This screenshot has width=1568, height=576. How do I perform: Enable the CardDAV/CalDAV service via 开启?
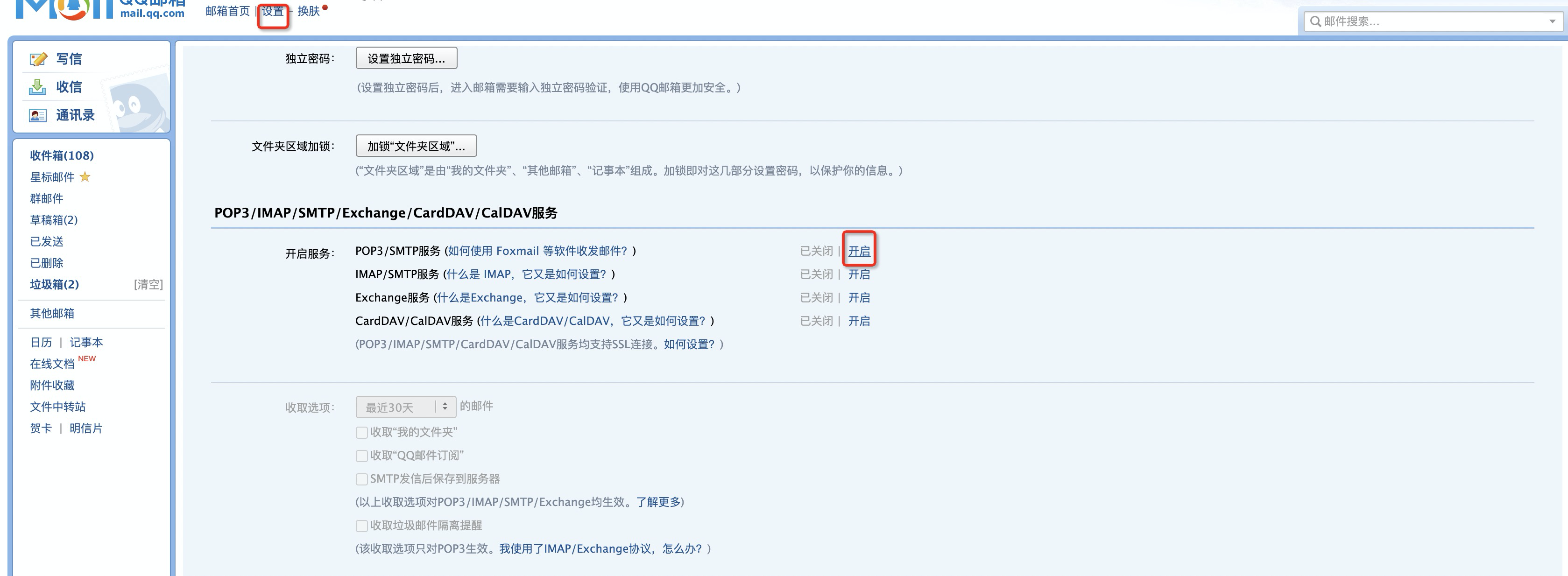coord(859,321)
